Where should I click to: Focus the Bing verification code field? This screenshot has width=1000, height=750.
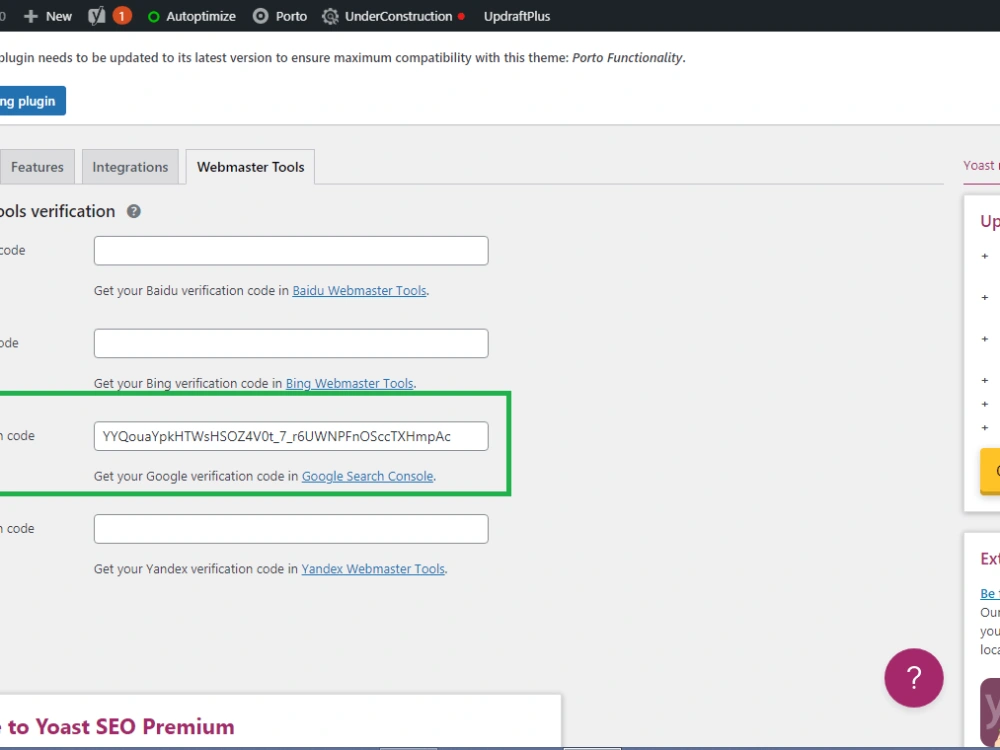(291, 343)
